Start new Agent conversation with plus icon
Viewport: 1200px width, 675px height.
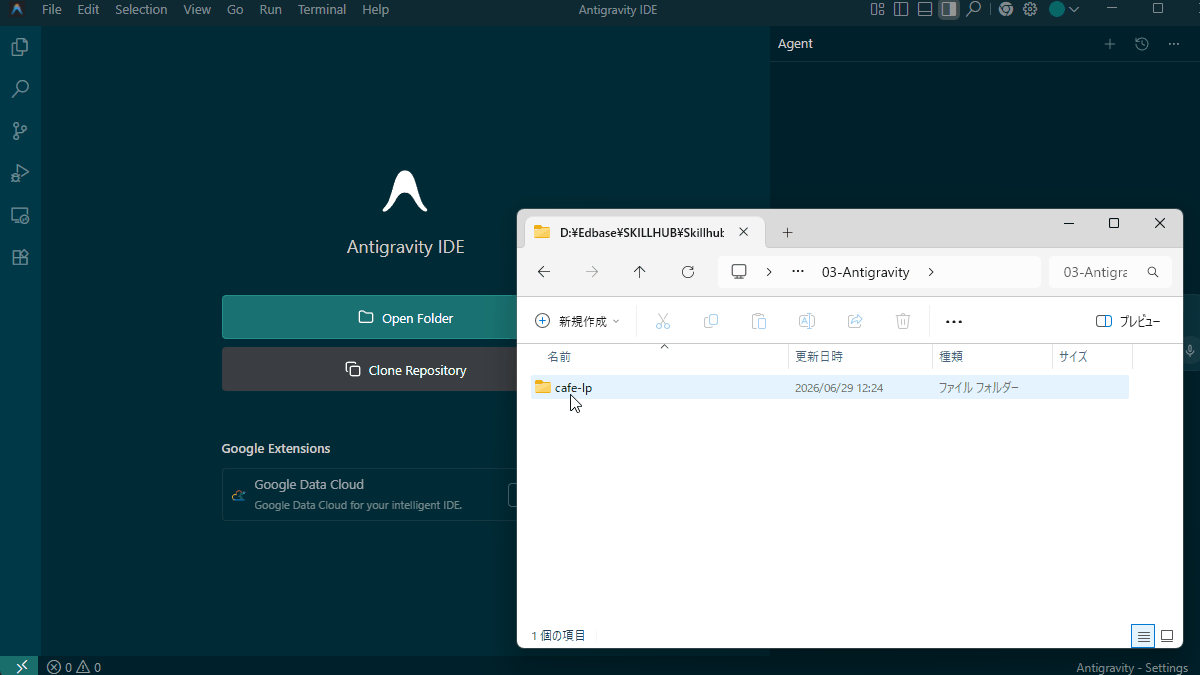pyautogui.click(x=1109, y=44)
